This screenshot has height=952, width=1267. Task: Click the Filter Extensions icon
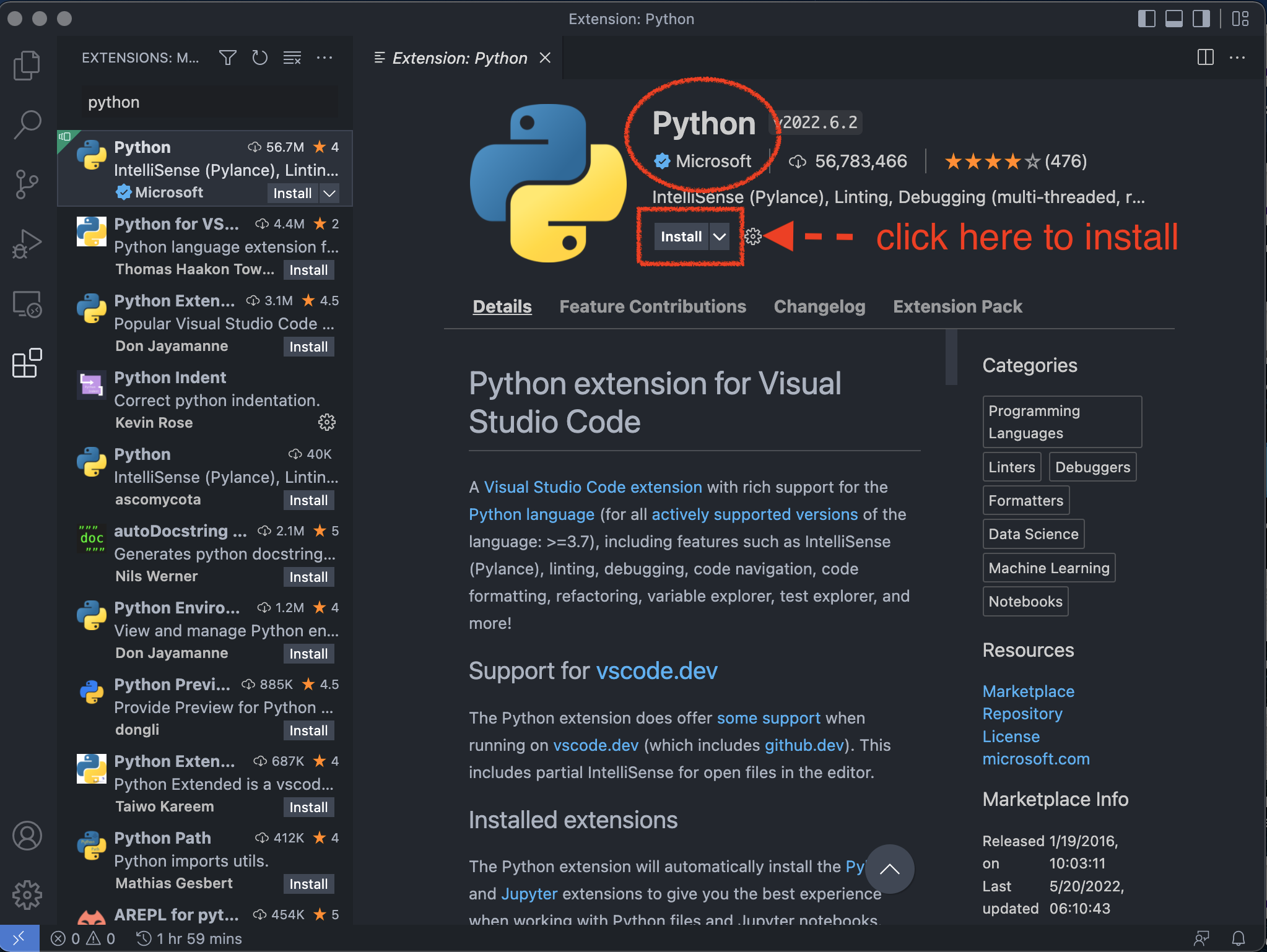click(x=227, y=58)
